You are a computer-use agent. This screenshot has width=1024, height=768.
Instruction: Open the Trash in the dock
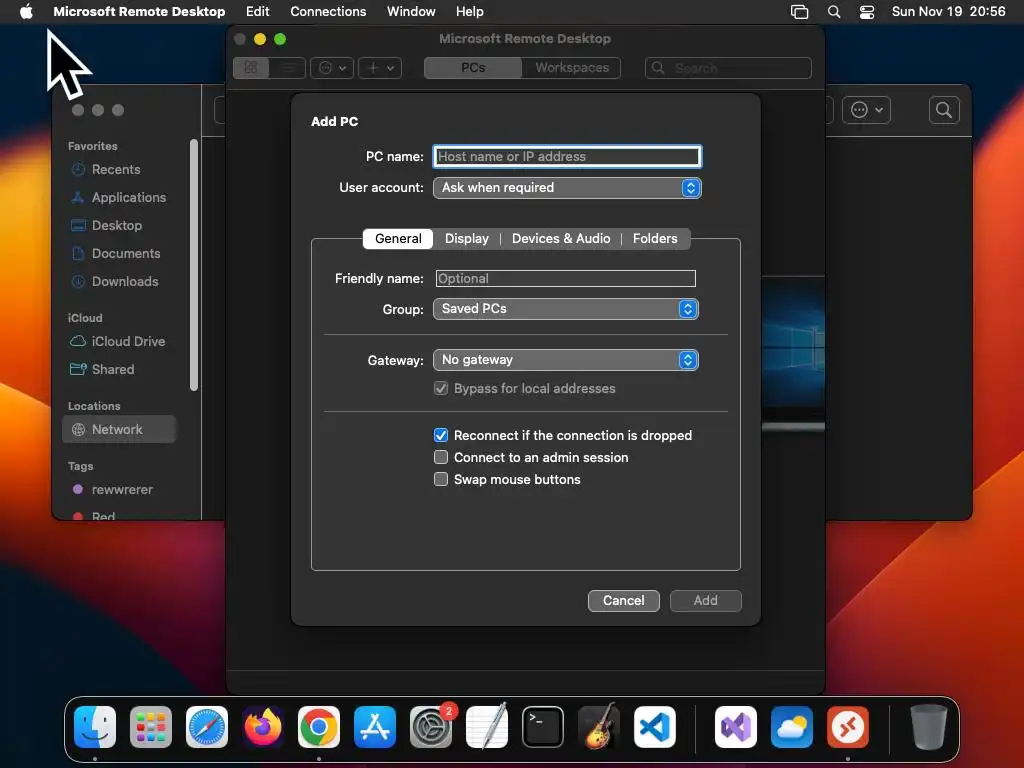pos(928,727)
